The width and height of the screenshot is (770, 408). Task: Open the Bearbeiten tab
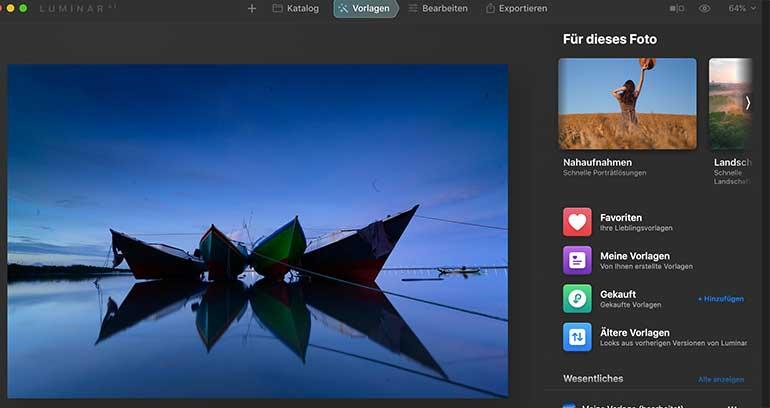click(x=438, y=8)
